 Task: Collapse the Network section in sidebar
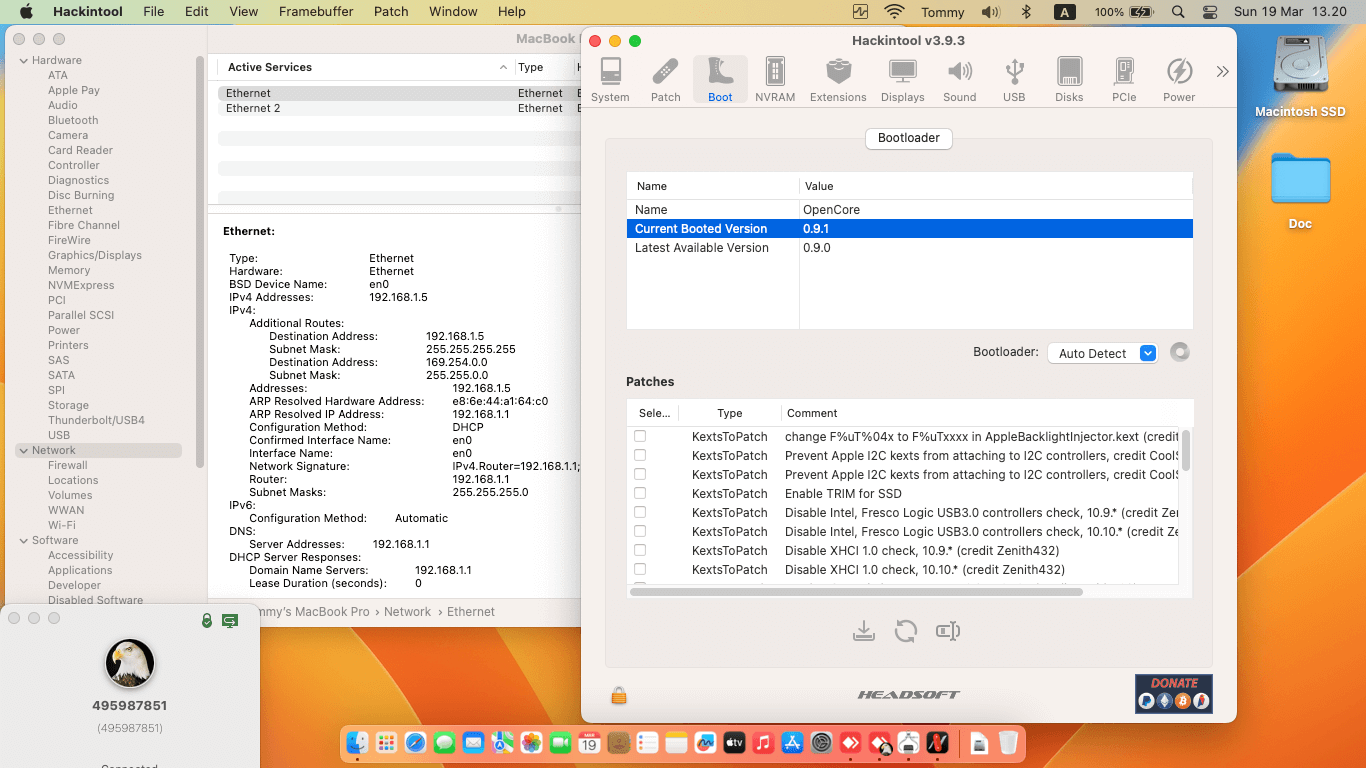(24, 451)
